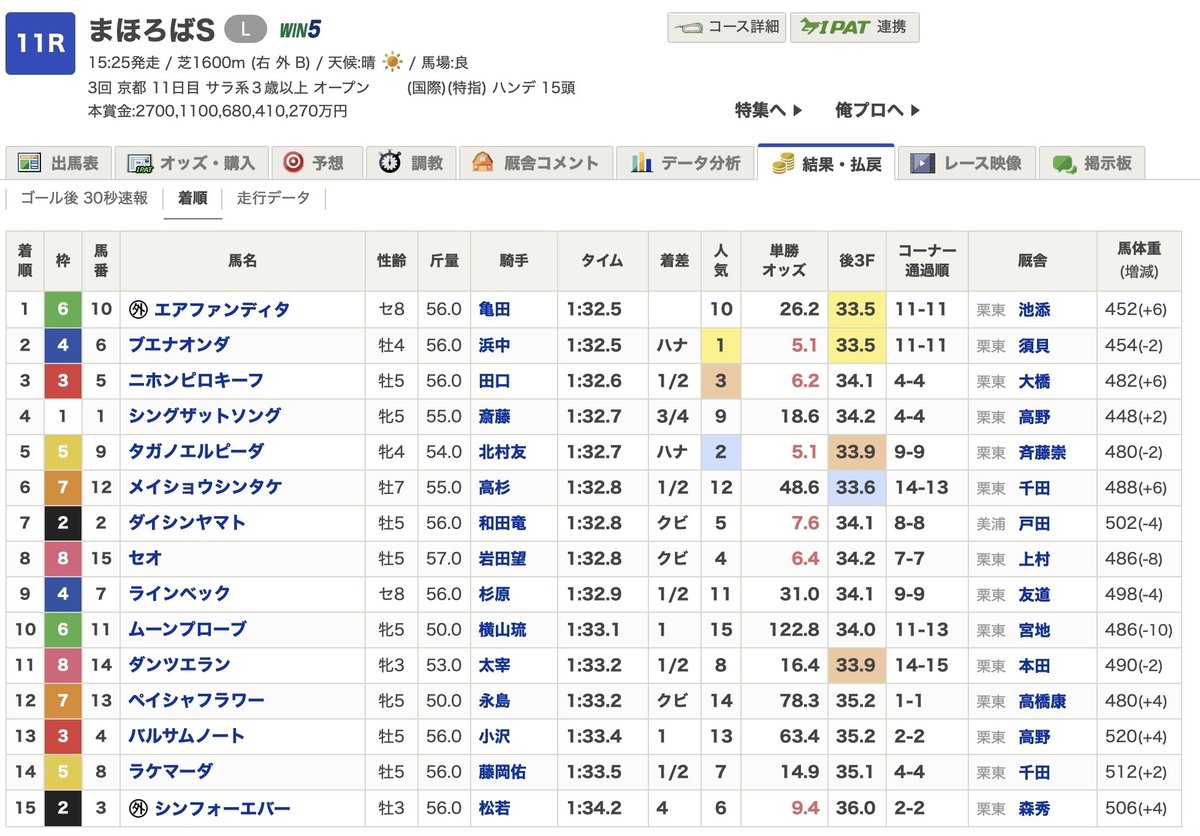Open the データ分析 tab
Viewport: 1200px width, 836px height.
(x=685, y=163)
